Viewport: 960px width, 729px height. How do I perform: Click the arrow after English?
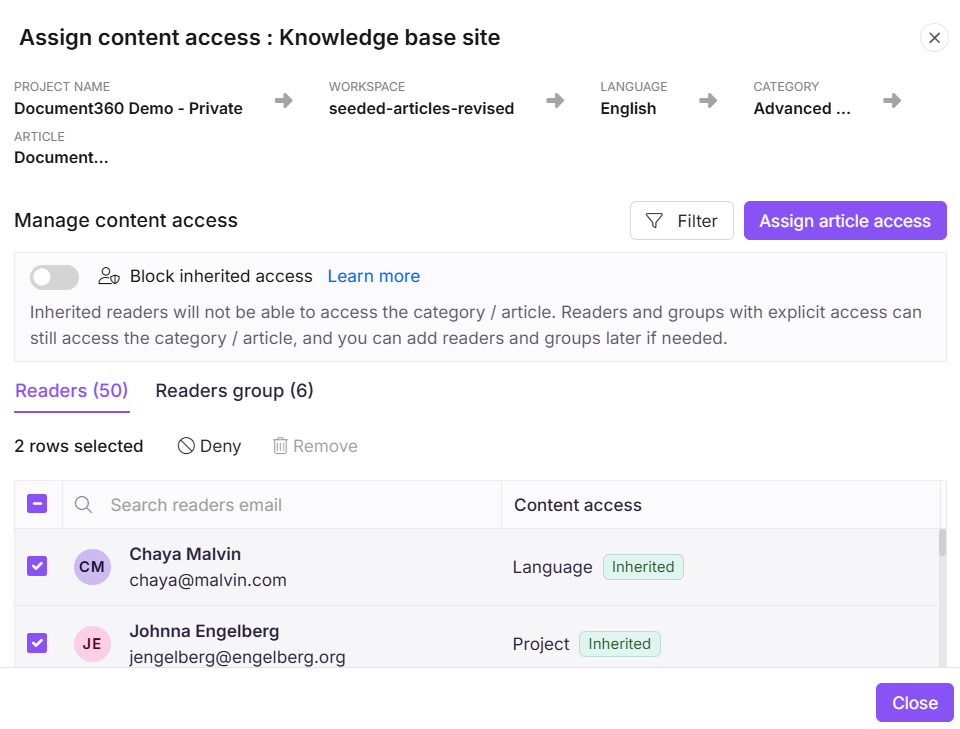click(708, 100)
